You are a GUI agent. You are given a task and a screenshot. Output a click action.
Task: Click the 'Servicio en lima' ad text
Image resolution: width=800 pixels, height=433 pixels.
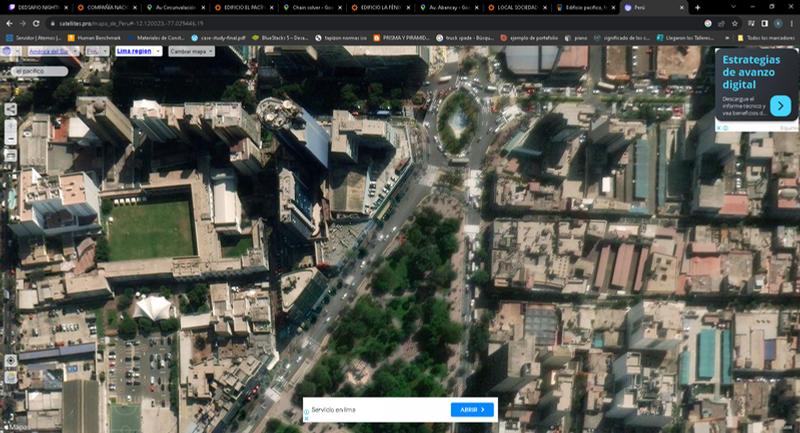tap(333, 410)
